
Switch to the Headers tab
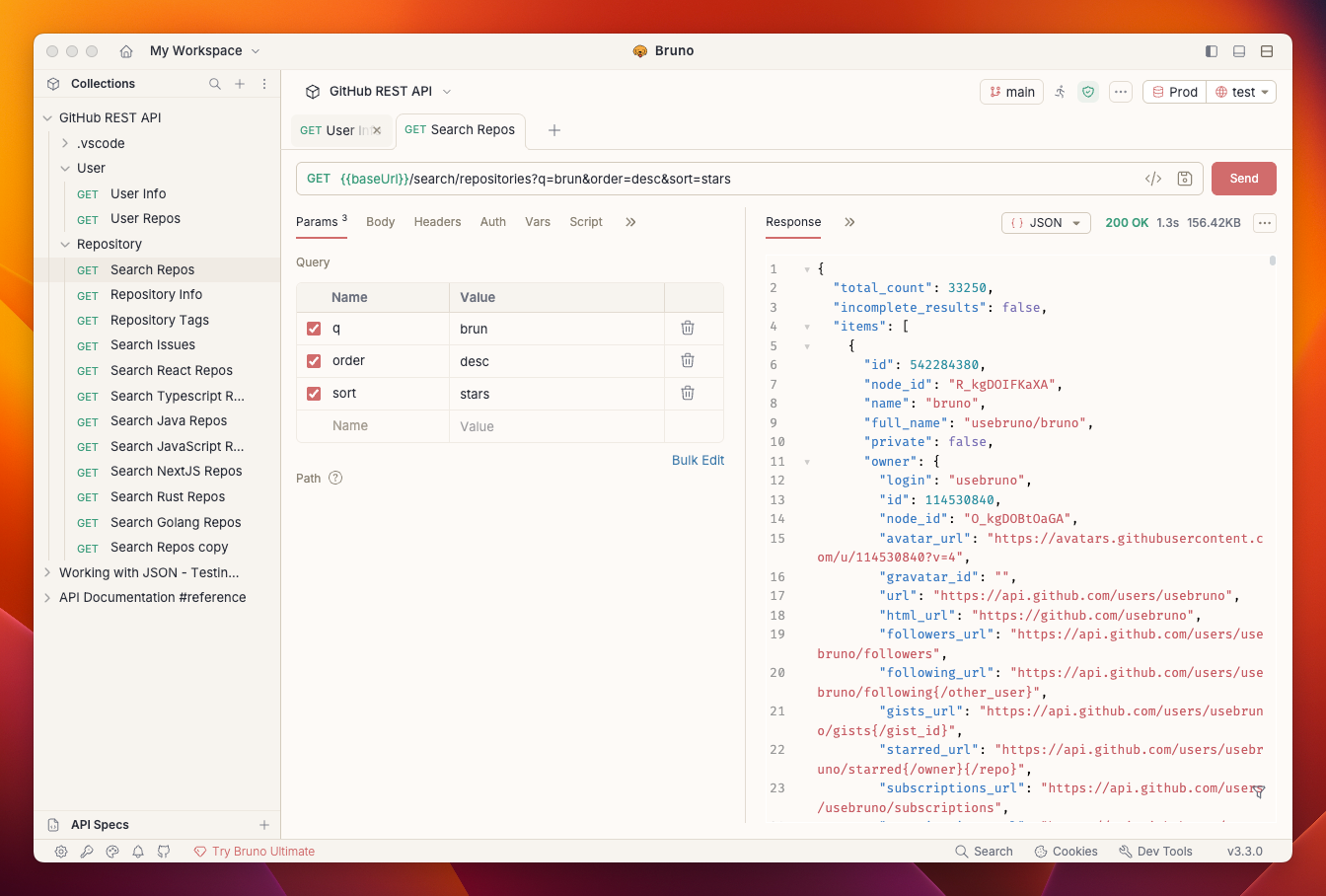pyautogui.click(x=437, y=222)
